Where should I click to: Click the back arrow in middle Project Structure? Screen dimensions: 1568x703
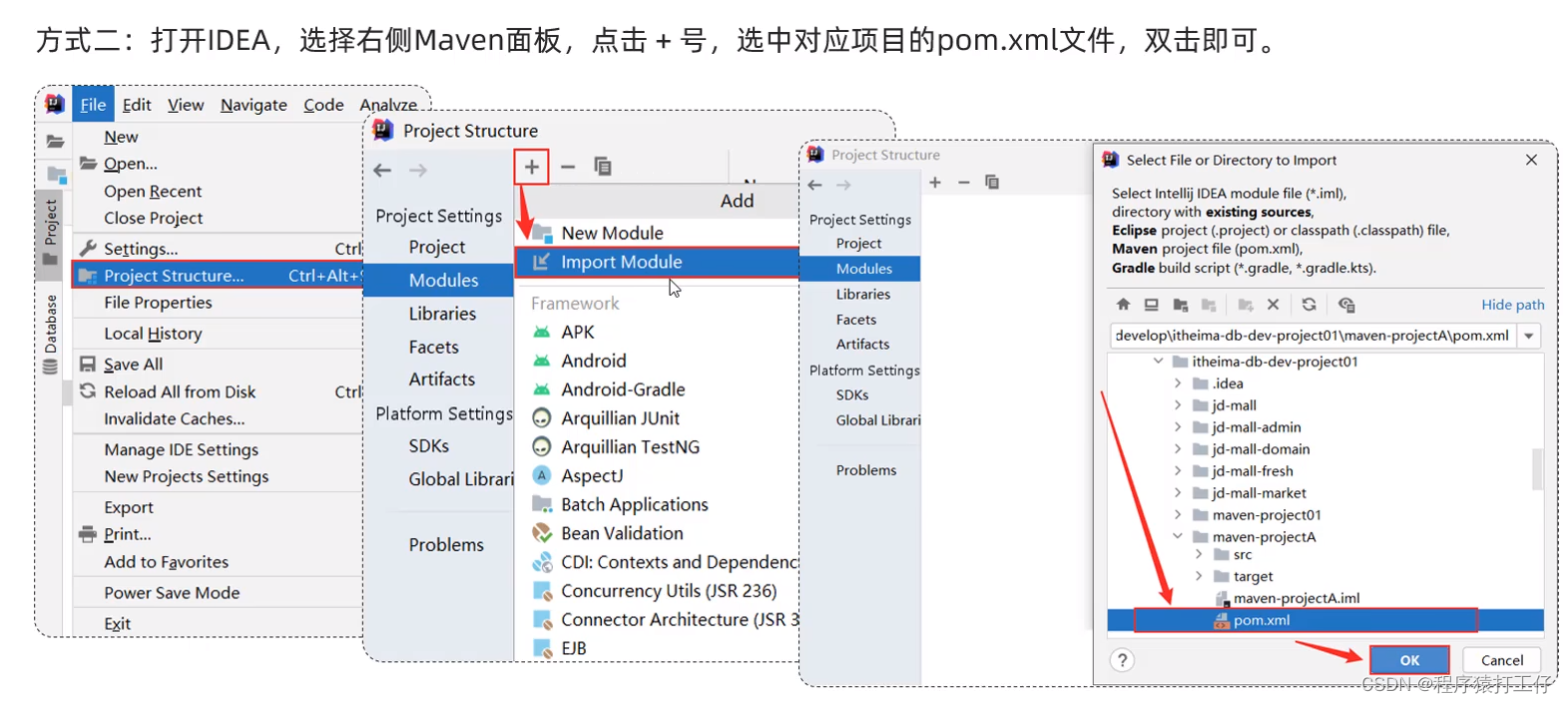(x=382, y=170)
